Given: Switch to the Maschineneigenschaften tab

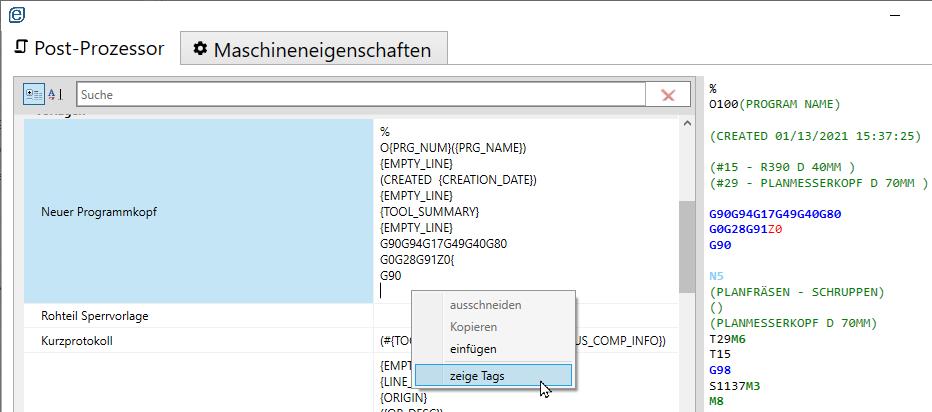Looking at the screenshot, I should pos(313,49).
